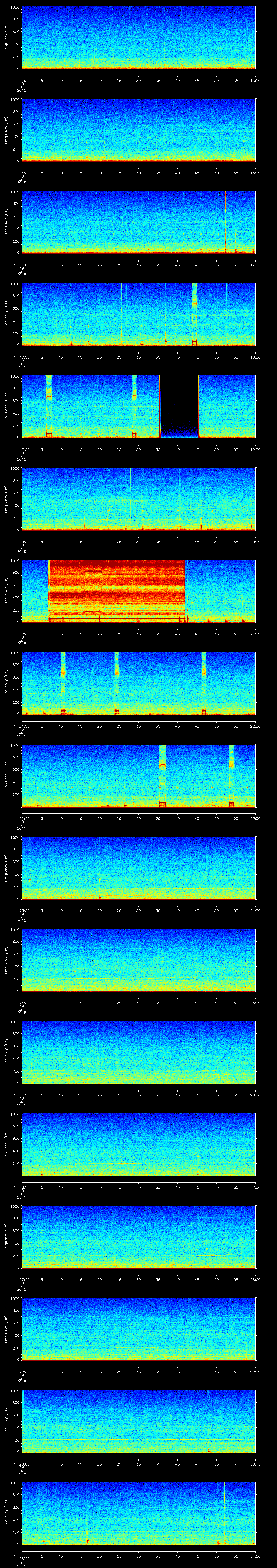Open the 11:25 spectrogram panel
277x1568 pixels.
pyautogui.click(x=138, y=1052)
